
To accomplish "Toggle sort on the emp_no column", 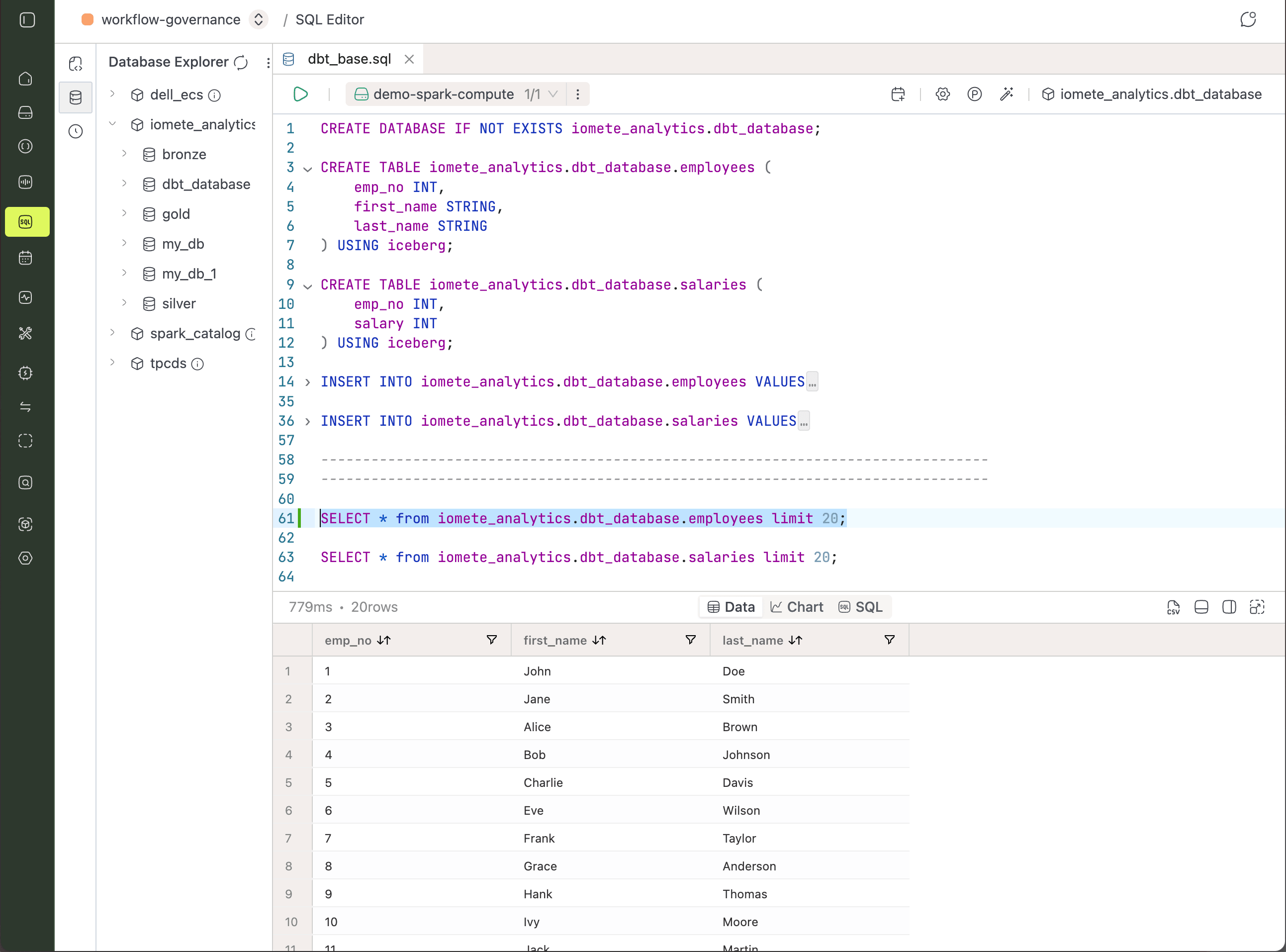I will [384, 640].
